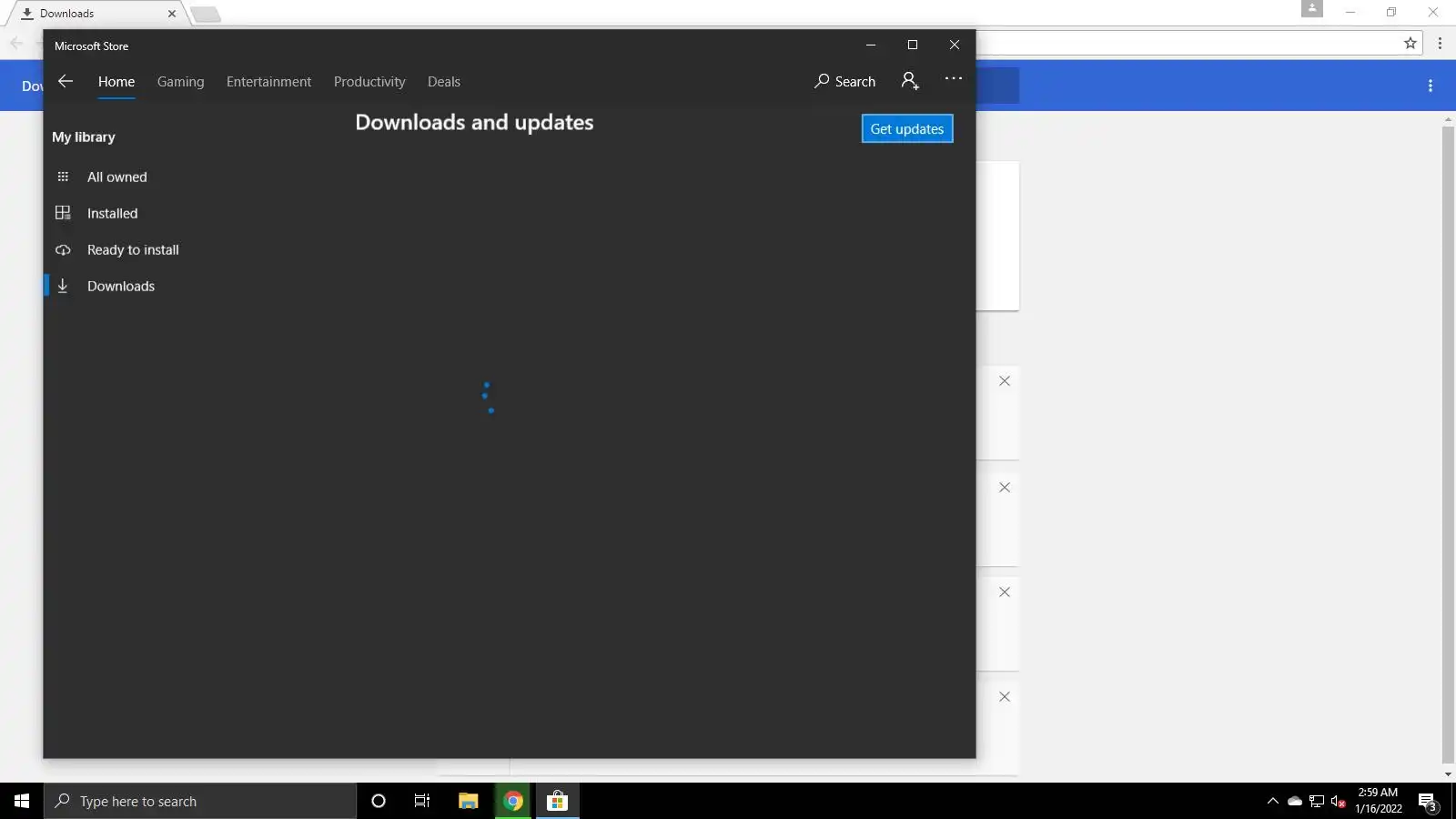Screen dimensions: 1456x819
Task: Click Search in Microsoft Store
Action: pyautogui.click(x=844, y=81)
